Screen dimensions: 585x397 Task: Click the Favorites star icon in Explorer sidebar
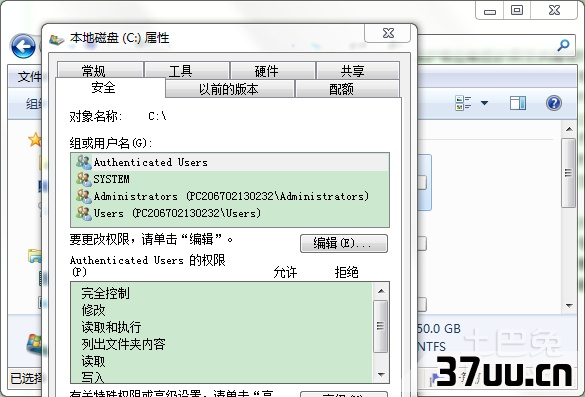tap(35, 140)
